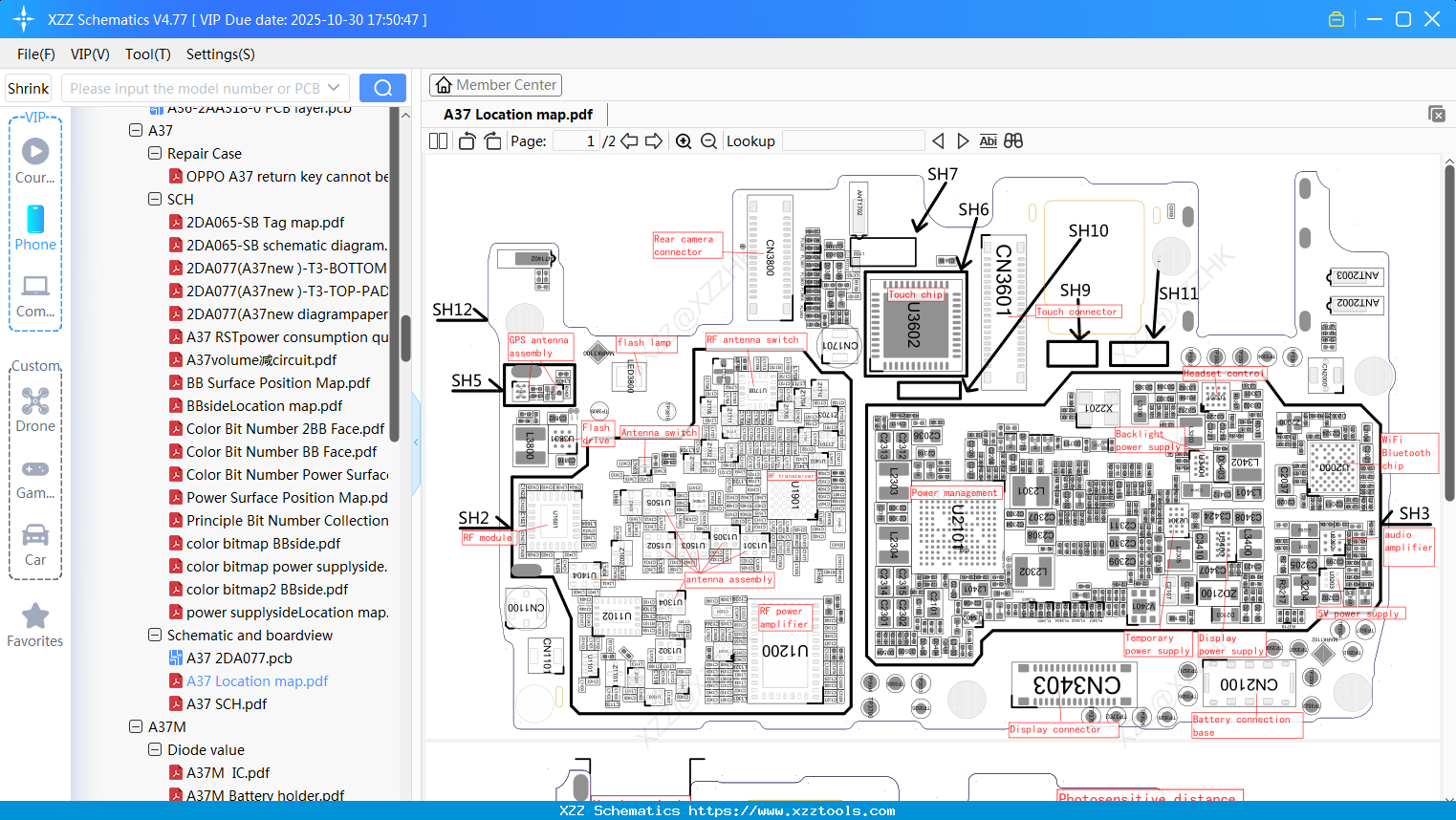Zoom in on the PDF
The image size is (1456, 820).
pos(684,141)
